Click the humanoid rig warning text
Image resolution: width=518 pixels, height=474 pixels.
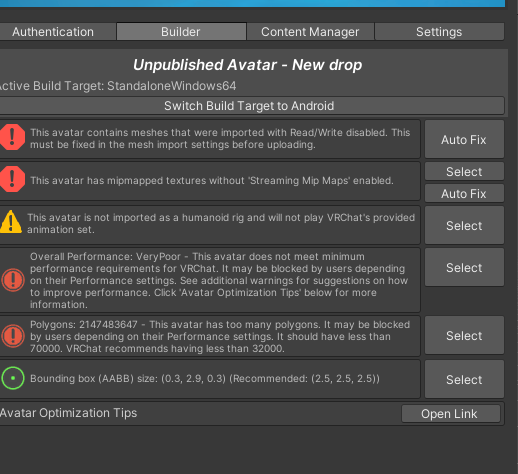click(221, 223)
